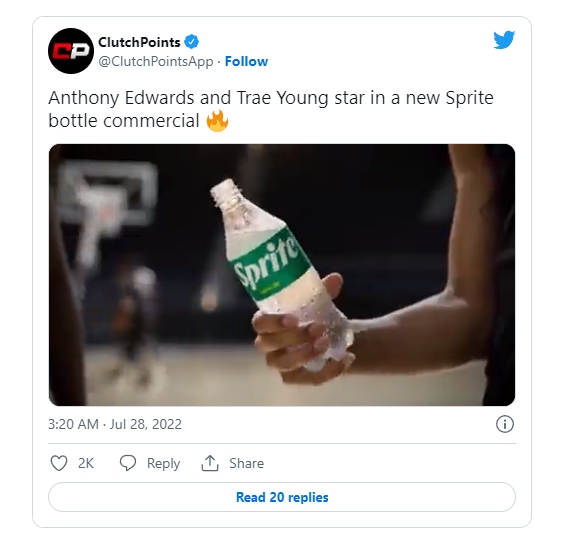Read 20 replies button
Viewport: 566px width, 537px height.
pyautogui.click(x=282, y=497)
